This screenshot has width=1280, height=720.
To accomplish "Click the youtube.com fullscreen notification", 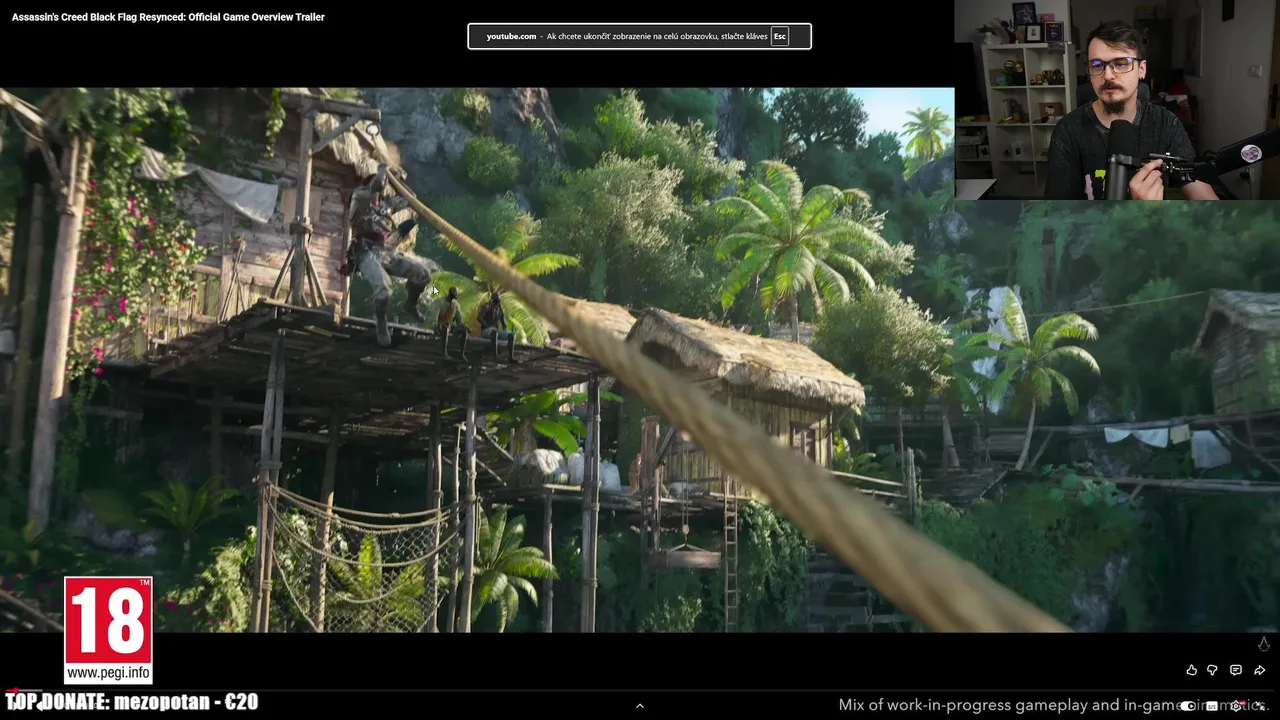I will click(x=640, y=36).
